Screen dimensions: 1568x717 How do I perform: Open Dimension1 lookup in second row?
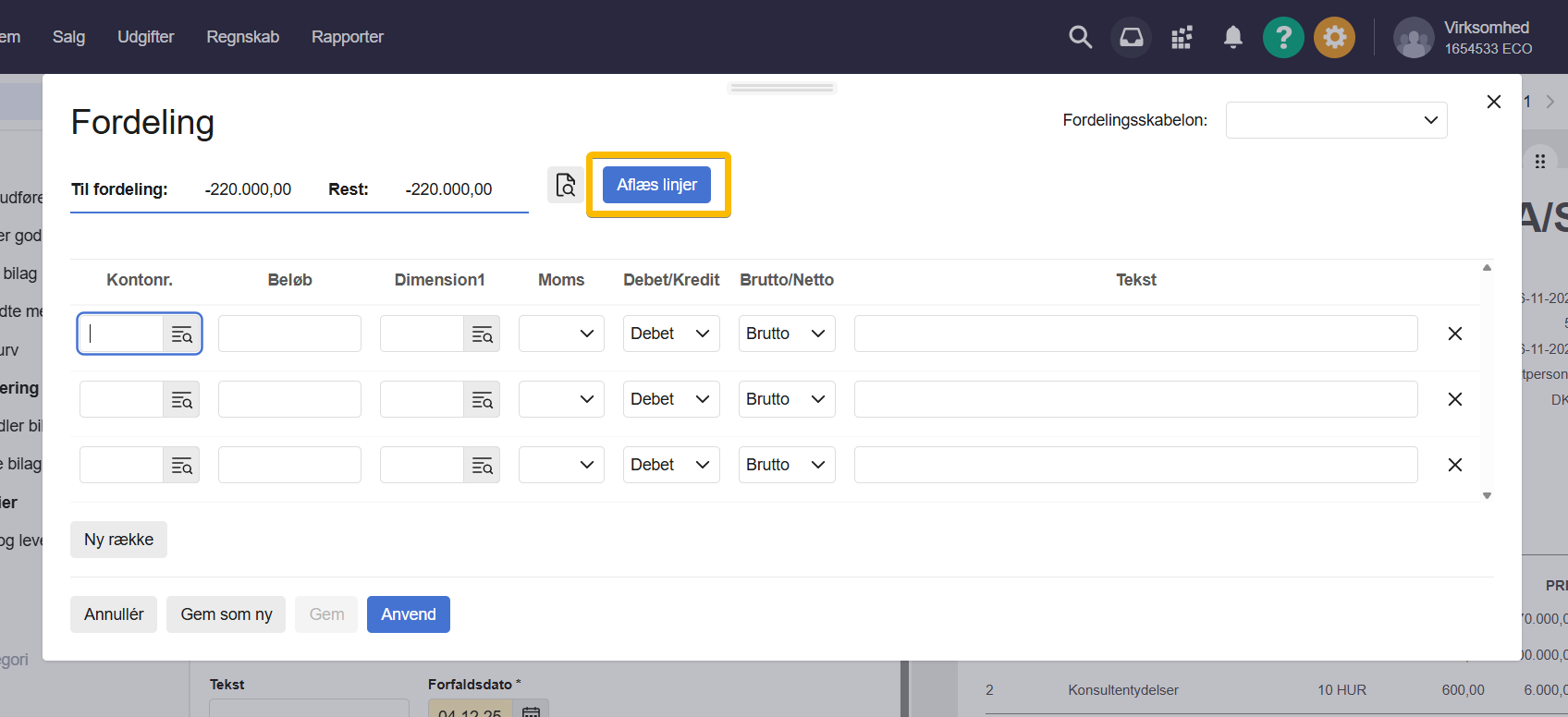click(482, 400)
